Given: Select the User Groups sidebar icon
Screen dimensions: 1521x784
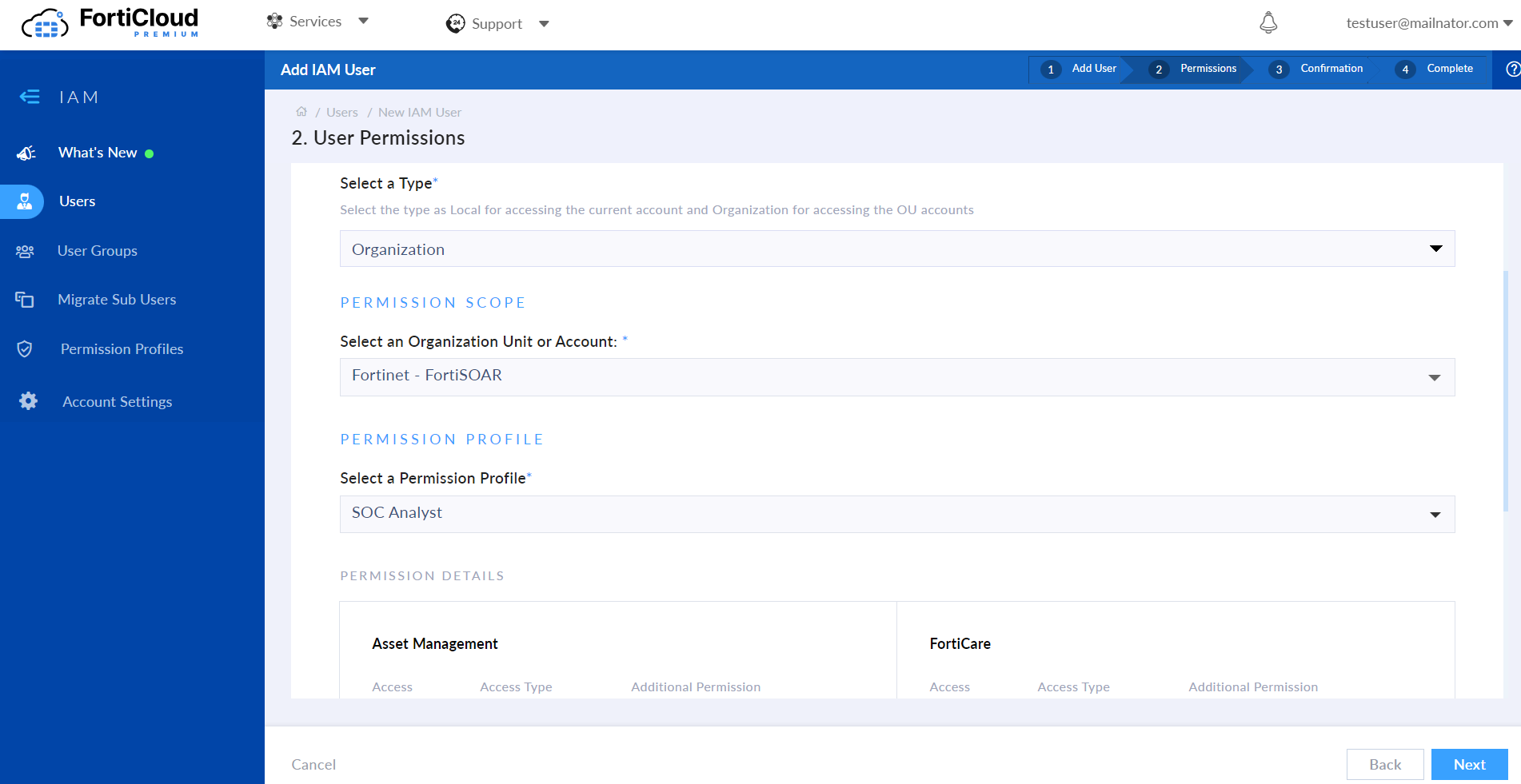Looking at the screenshot, I should [x=25, y=250].
